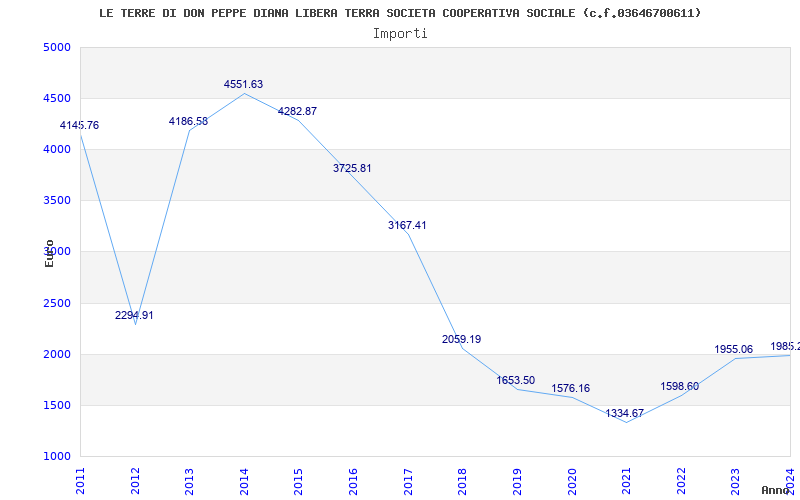Click the 'Euro' y-axis title
800x500 pixels.
point(49,253)
